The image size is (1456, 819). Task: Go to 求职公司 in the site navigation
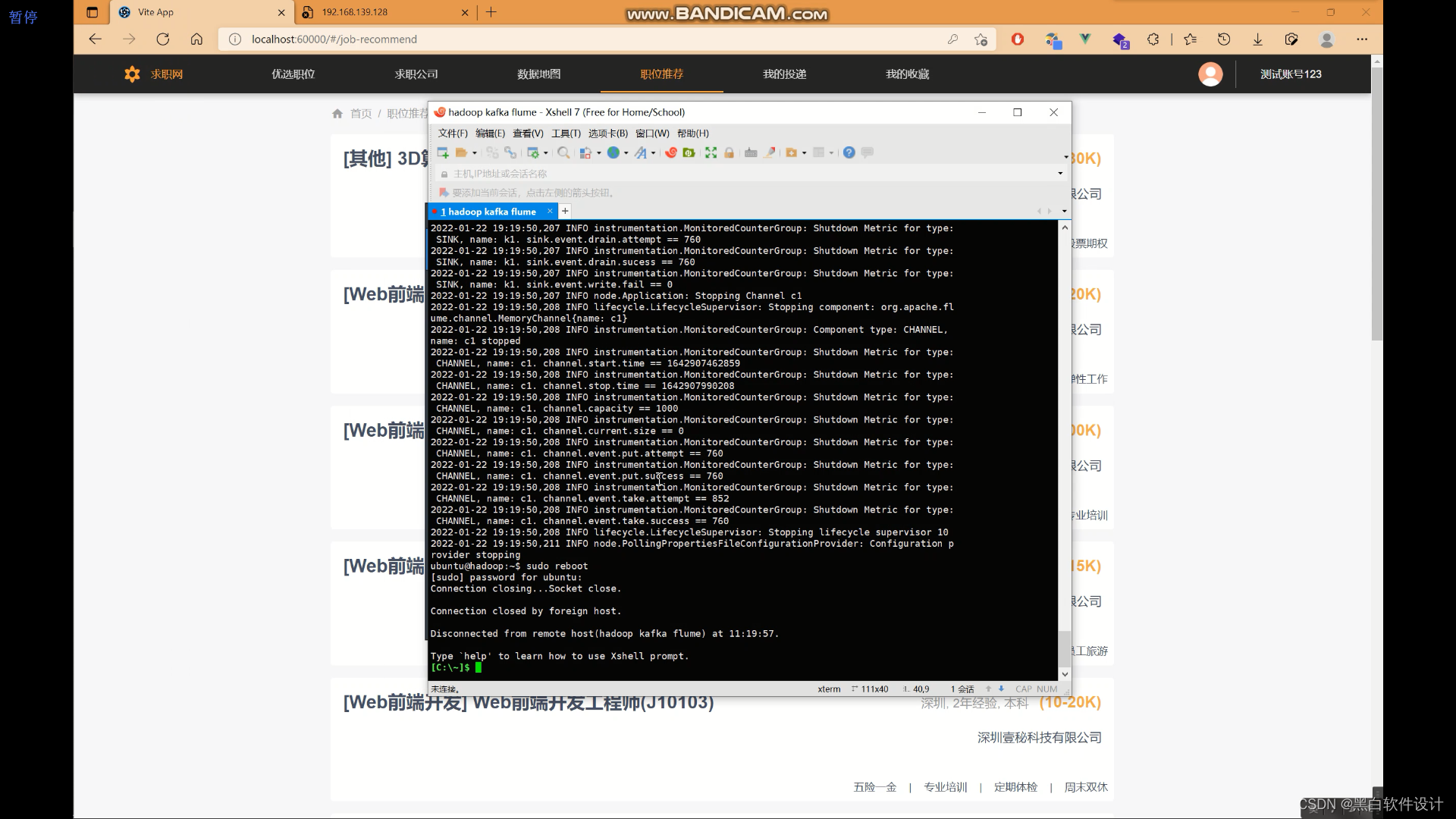tap(416, 74)
